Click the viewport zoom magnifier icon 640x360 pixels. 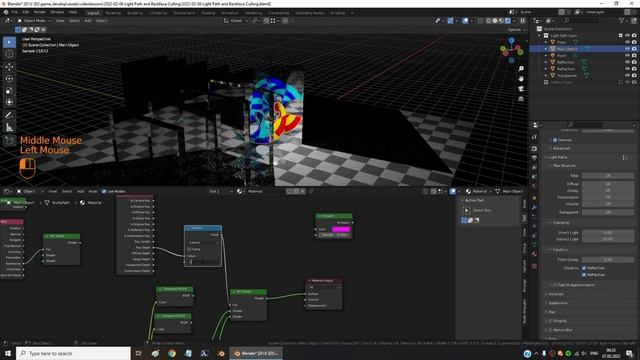(521, 69)
